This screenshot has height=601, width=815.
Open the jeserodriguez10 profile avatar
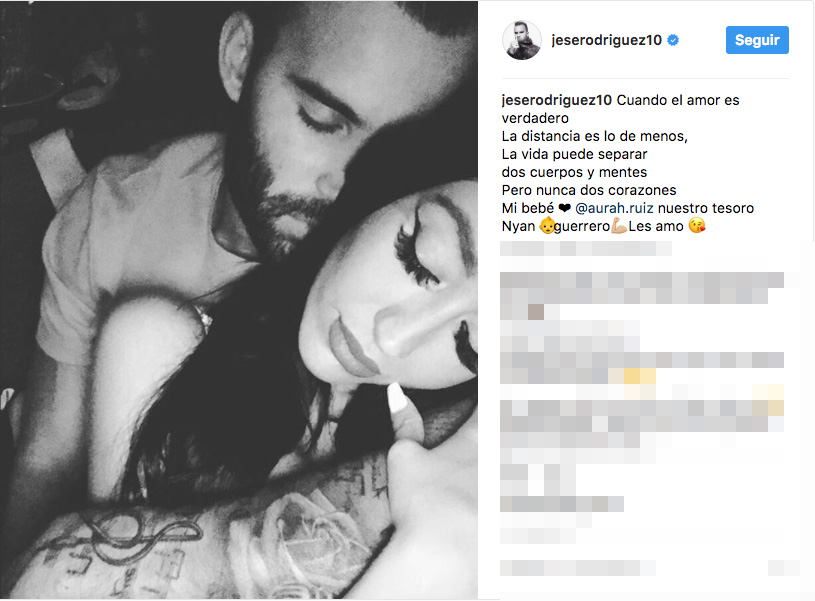tap(522, 40)
